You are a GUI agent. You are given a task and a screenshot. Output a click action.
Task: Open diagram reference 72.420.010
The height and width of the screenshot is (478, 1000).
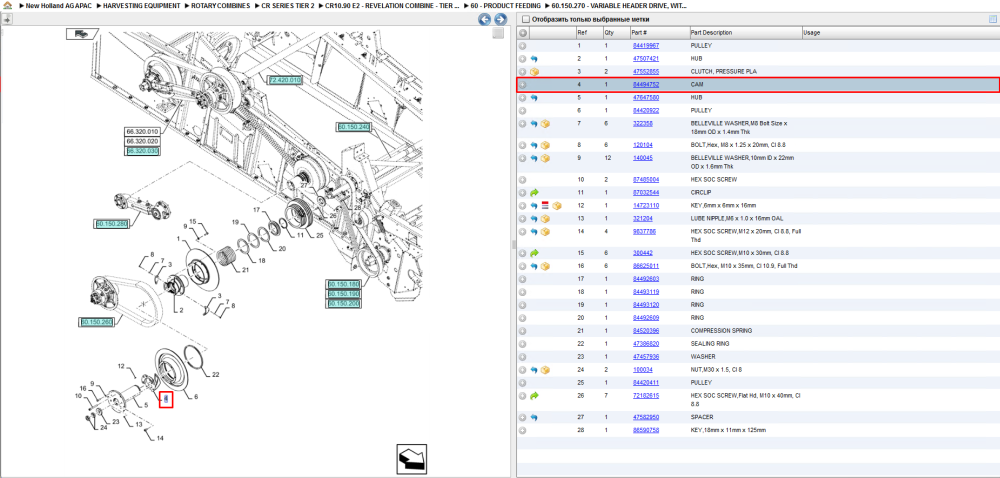[284, 80]
